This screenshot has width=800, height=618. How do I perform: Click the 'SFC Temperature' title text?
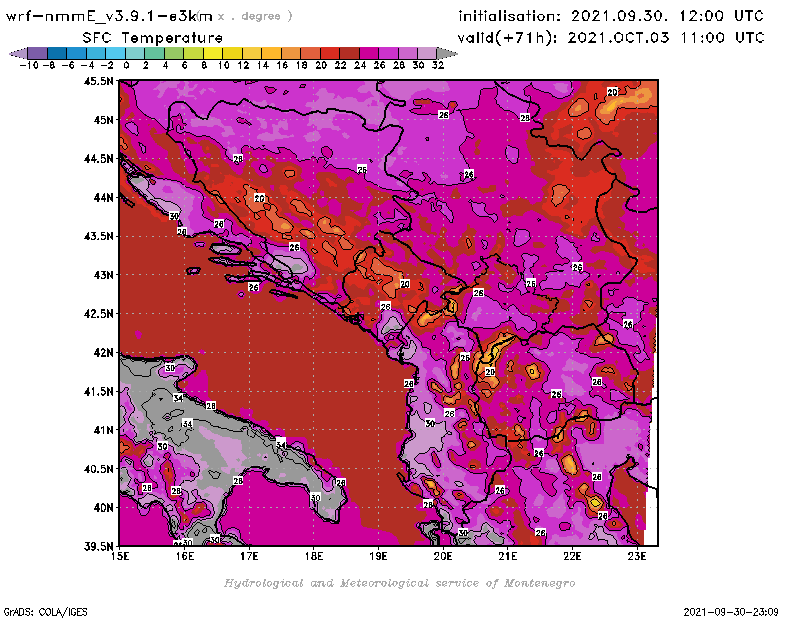tap(153, 38)
